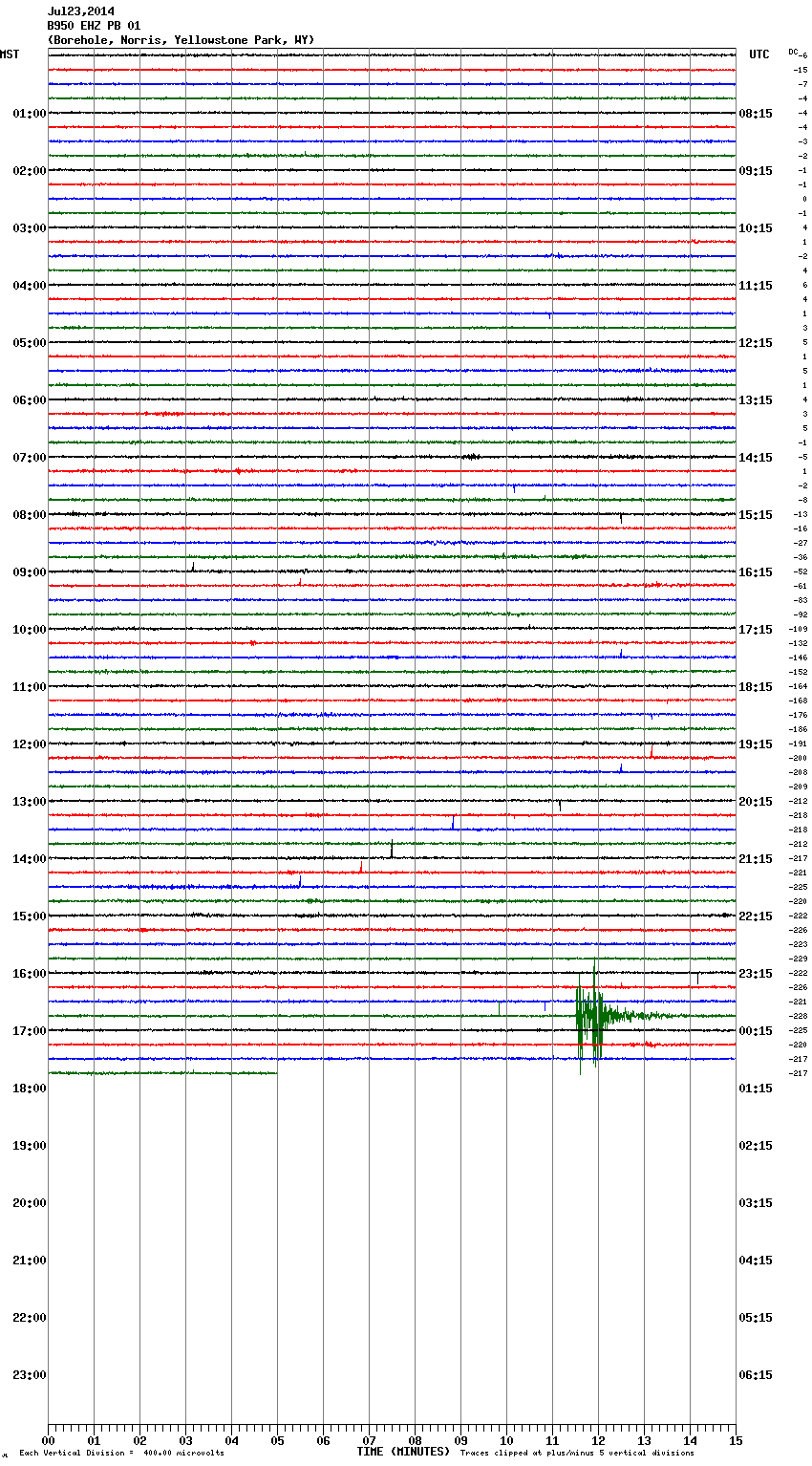Click the 13:15 UTC time label
This screenshot has width=812, height=1466.
click(756, 400)
